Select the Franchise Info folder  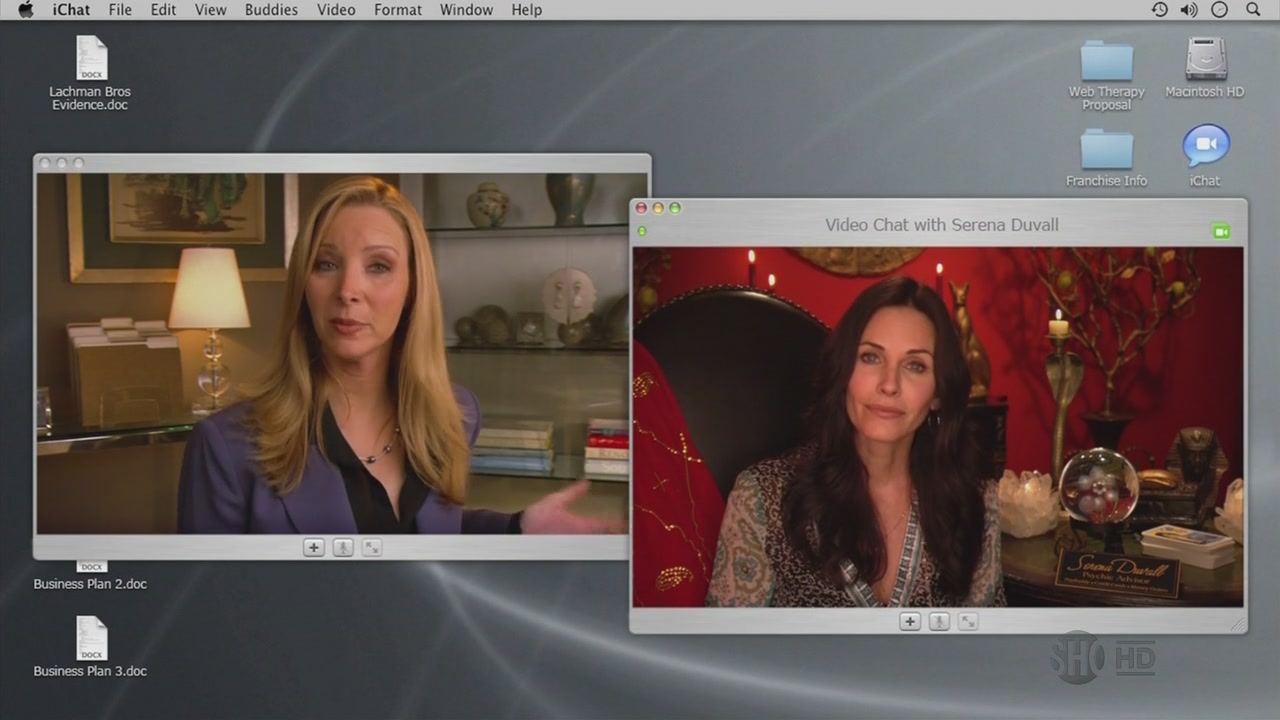coord(1107,149)
